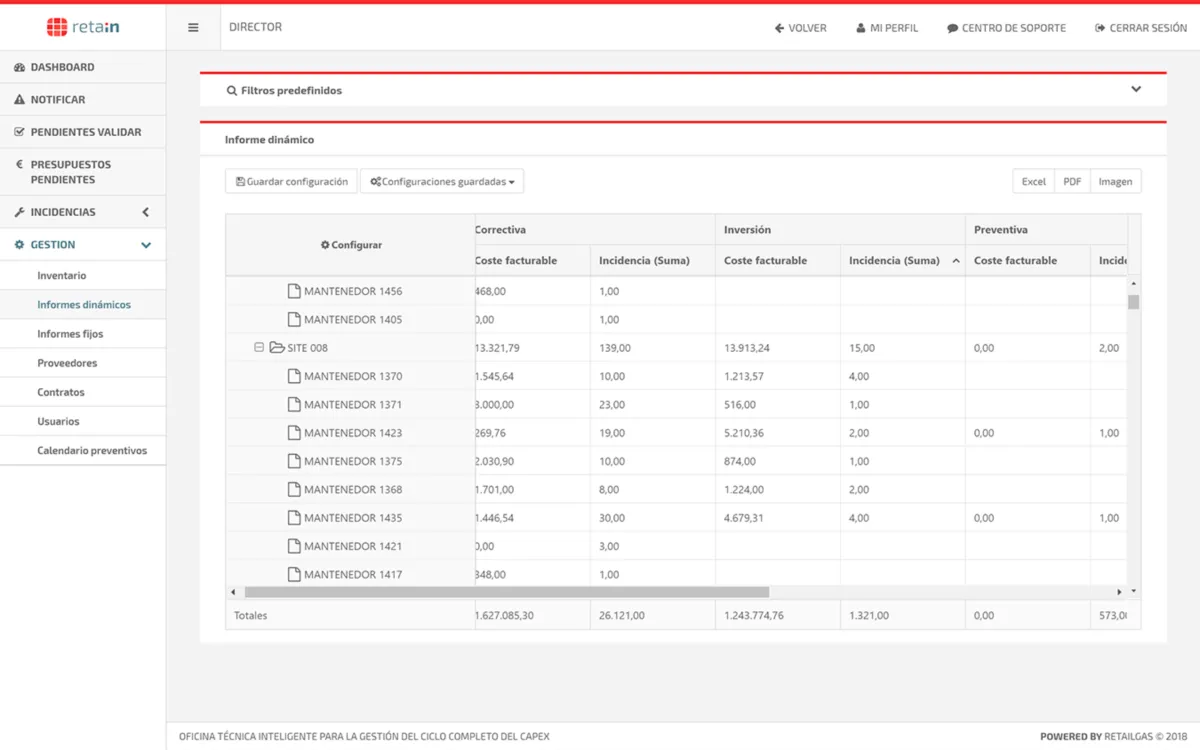Sort by Inversión Incidencia (Suma) arrow
1200x750 pixels.
click(956, 261)
